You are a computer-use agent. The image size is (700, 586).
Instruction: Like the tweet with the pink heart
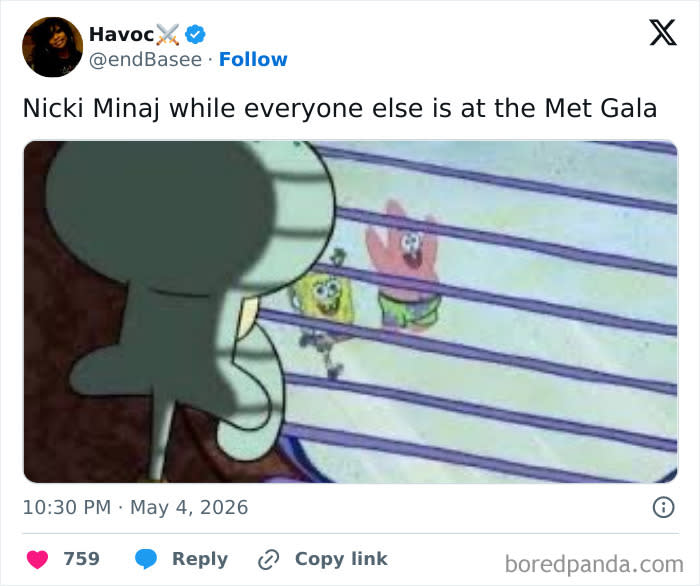click(38, 559)
